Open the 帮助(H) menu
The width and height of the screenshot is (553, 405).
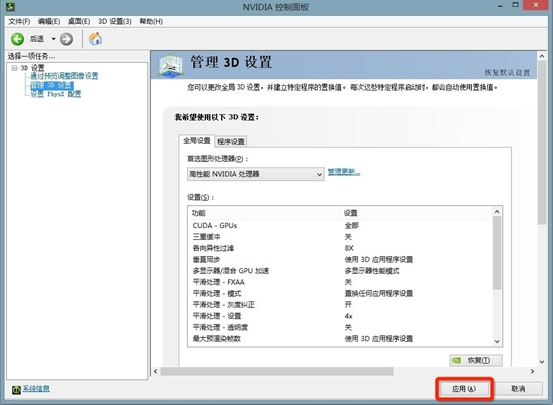151,22
